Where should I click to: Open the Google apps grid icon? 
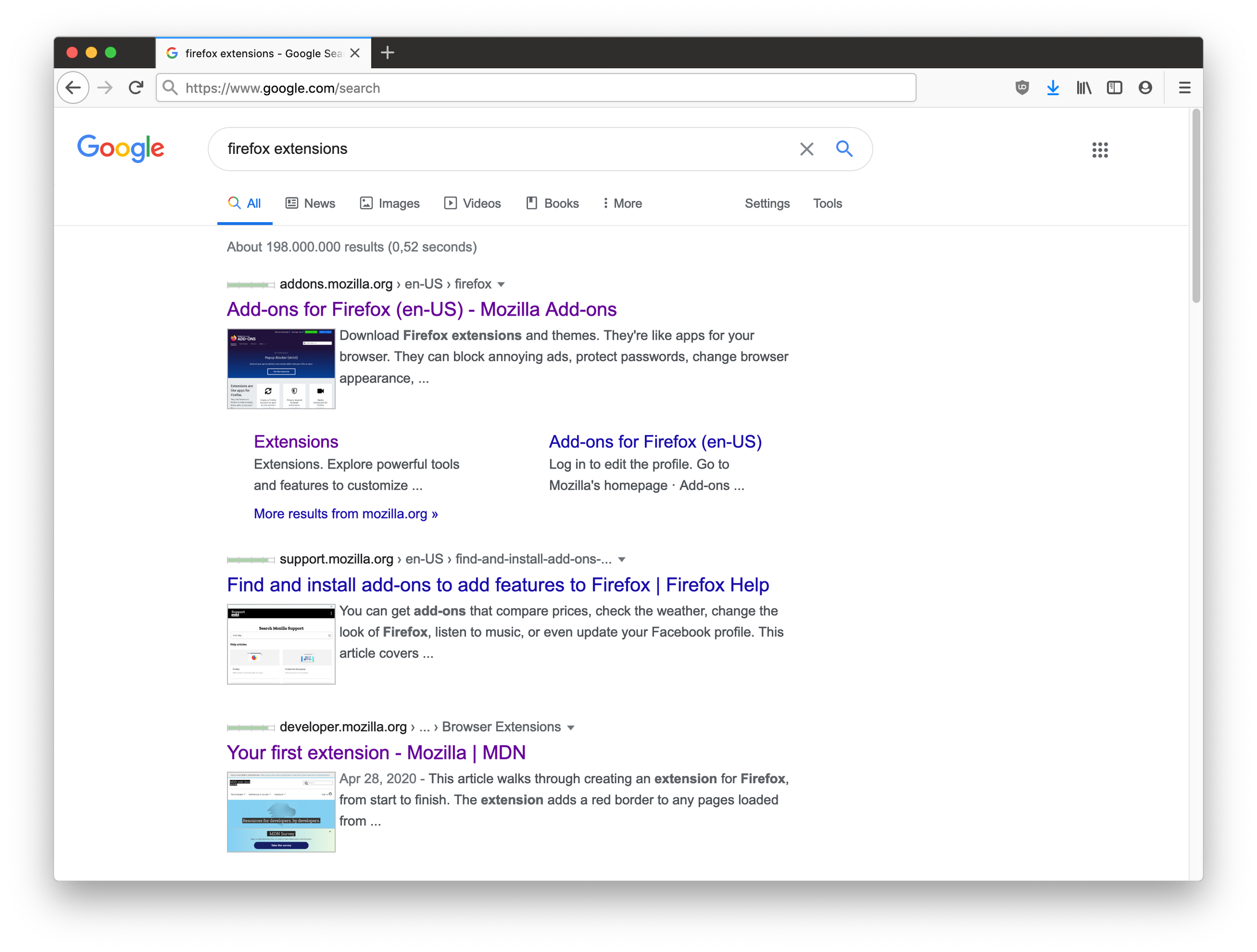tap(1099, 149)
